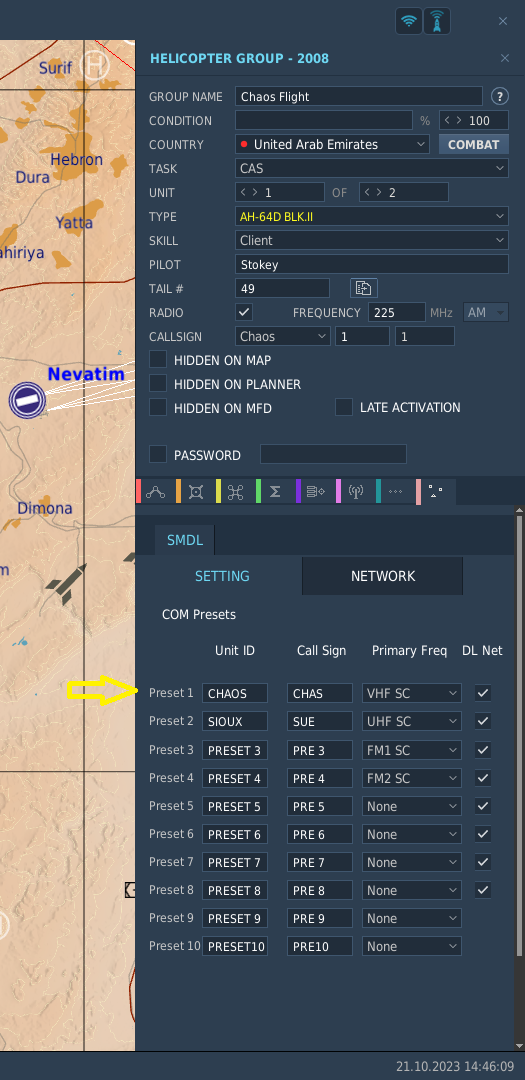Screen dimensions: 525x1080
Task: Click the Surif helipad H icon on map
Action: point(95,65)
